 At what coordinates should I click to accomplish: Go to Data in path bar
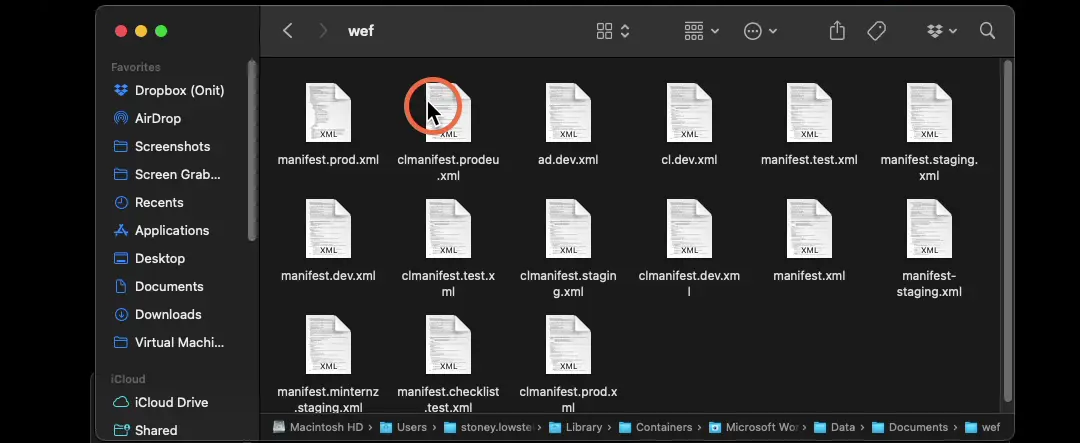[x=835, y=427]
